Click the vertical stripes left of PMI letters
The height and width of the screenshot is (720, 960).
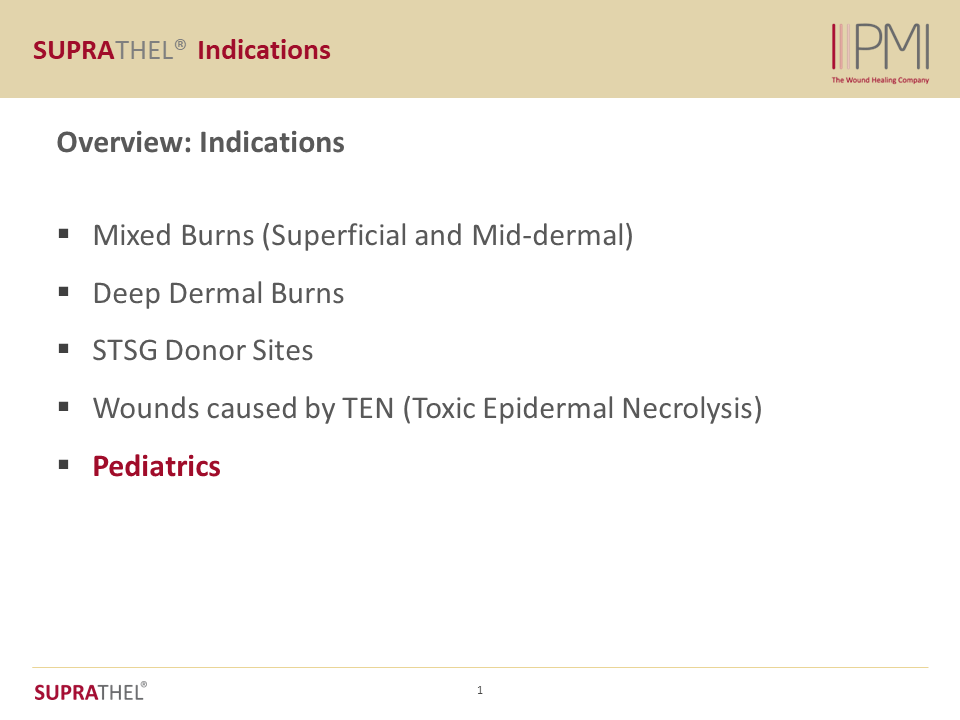[x=842, y=47]
